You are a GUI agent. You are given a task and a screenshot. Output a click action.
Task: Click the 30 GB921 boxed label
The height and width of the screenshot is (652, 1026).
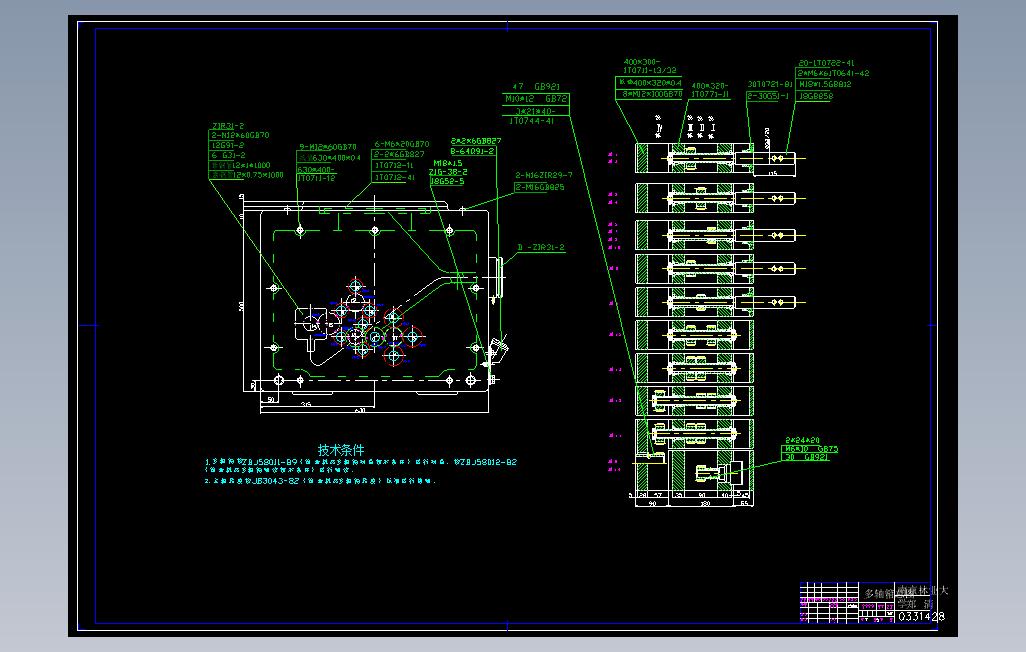pyautogui.click(x=806, y=457)
